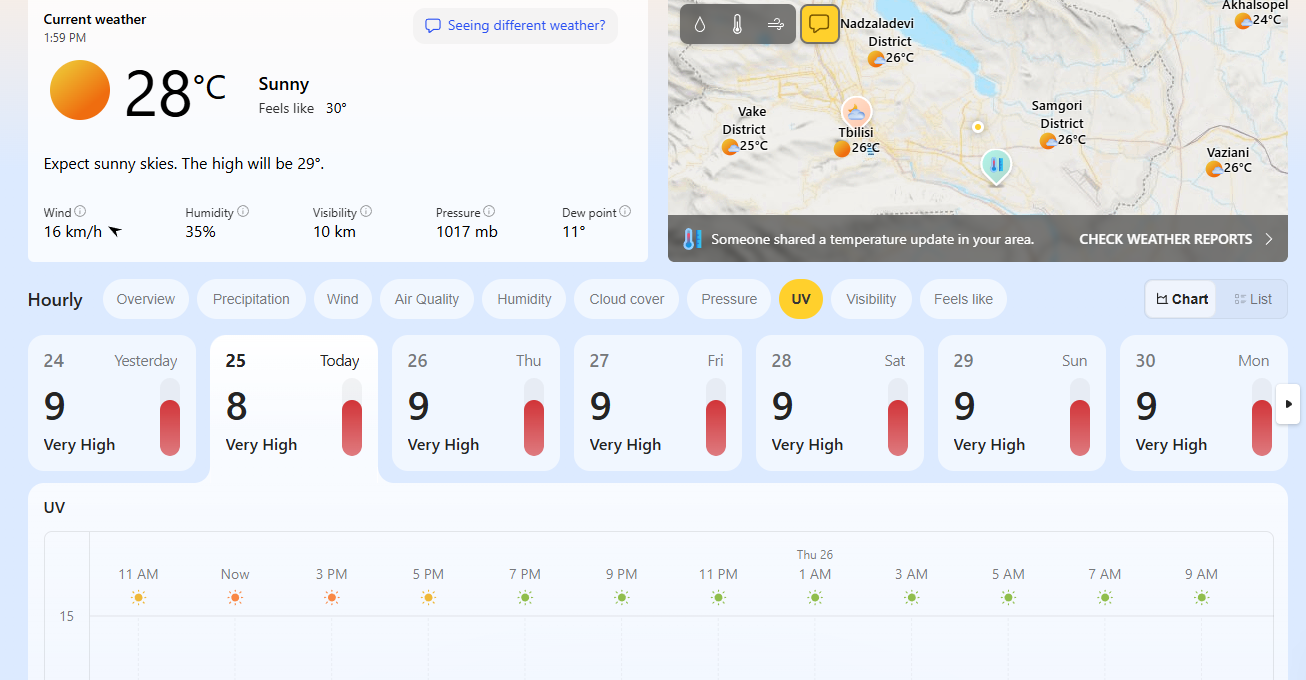Click the Tbilisi weather marker on map
1306x680 pixels.
click(856, 112)
